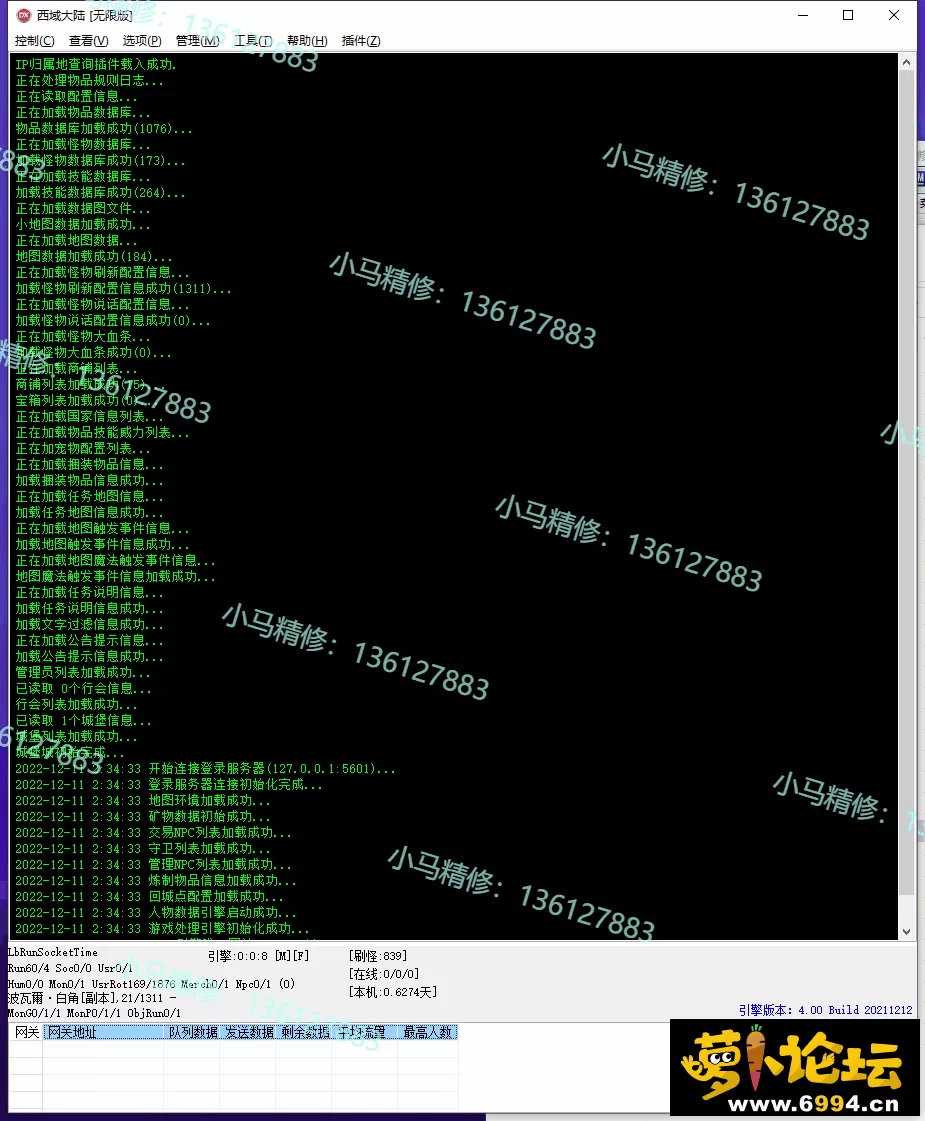Open the 管理(M) menu
This screenshot has width=925, height=1121.
[197, 41]
